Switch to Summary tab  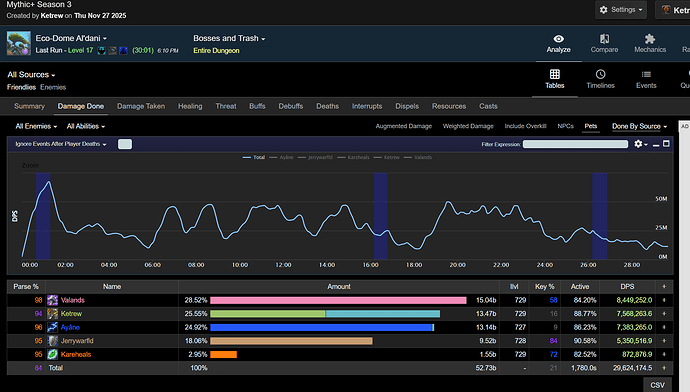coord(29,106)
